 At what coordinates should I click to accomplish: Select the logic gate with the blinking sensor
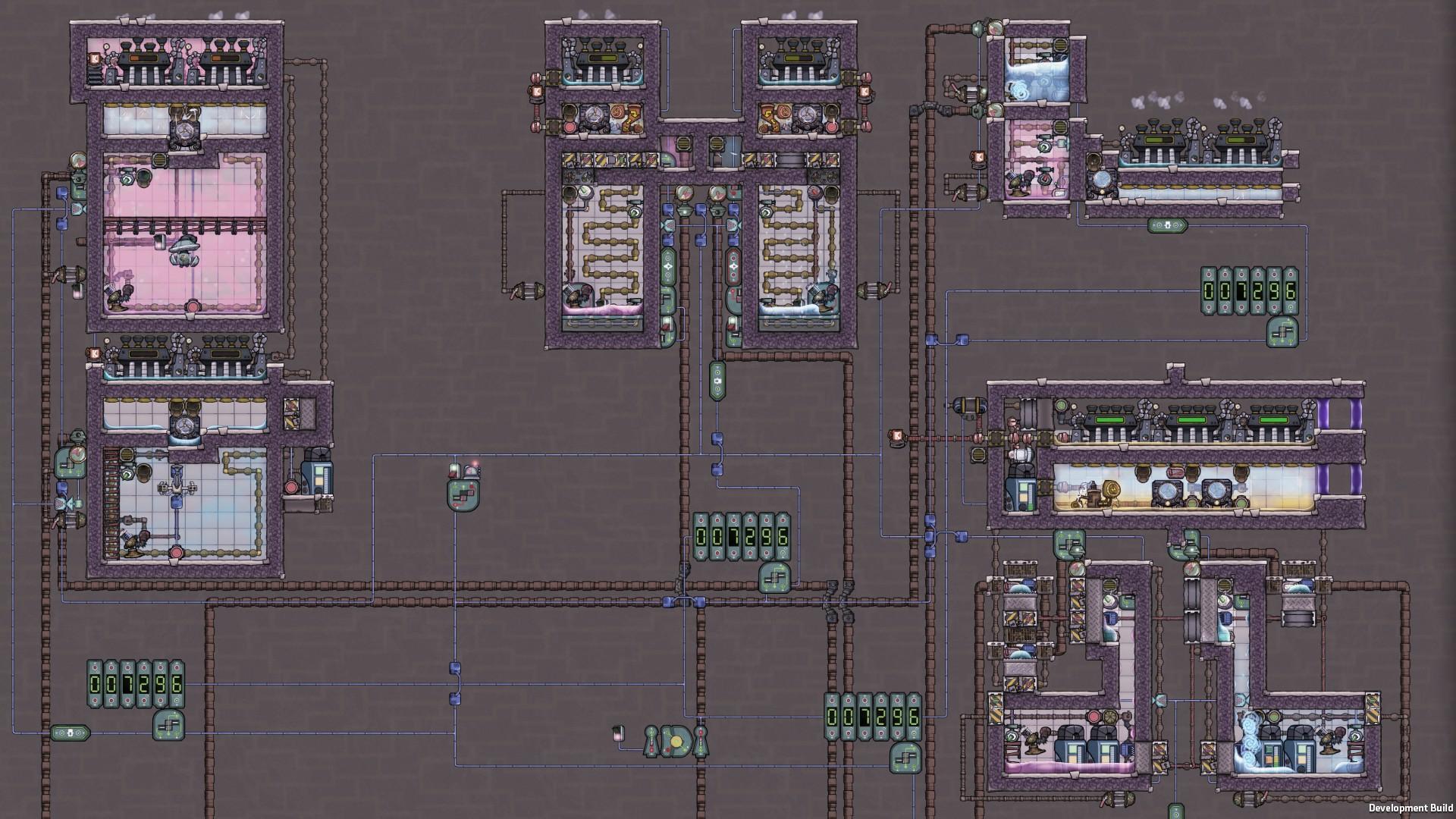tap(463, 491)
